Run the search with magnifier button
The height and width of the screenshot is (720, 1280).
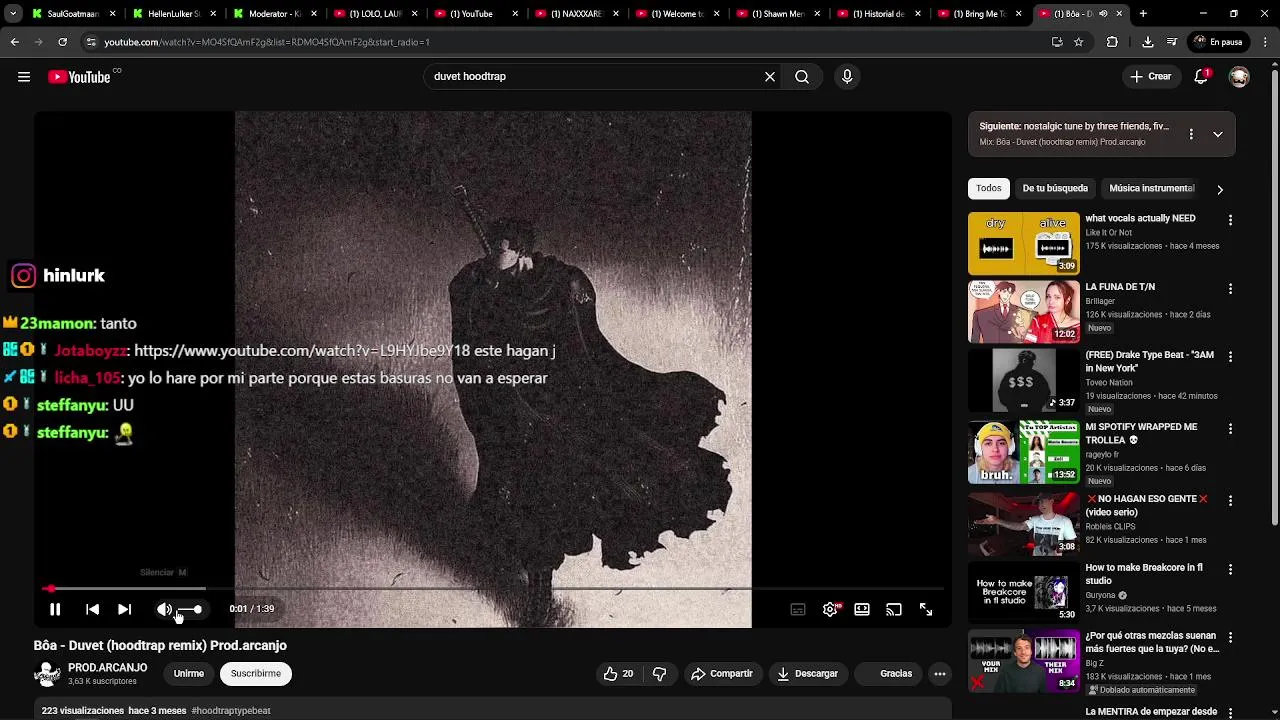tap(802, 77)
